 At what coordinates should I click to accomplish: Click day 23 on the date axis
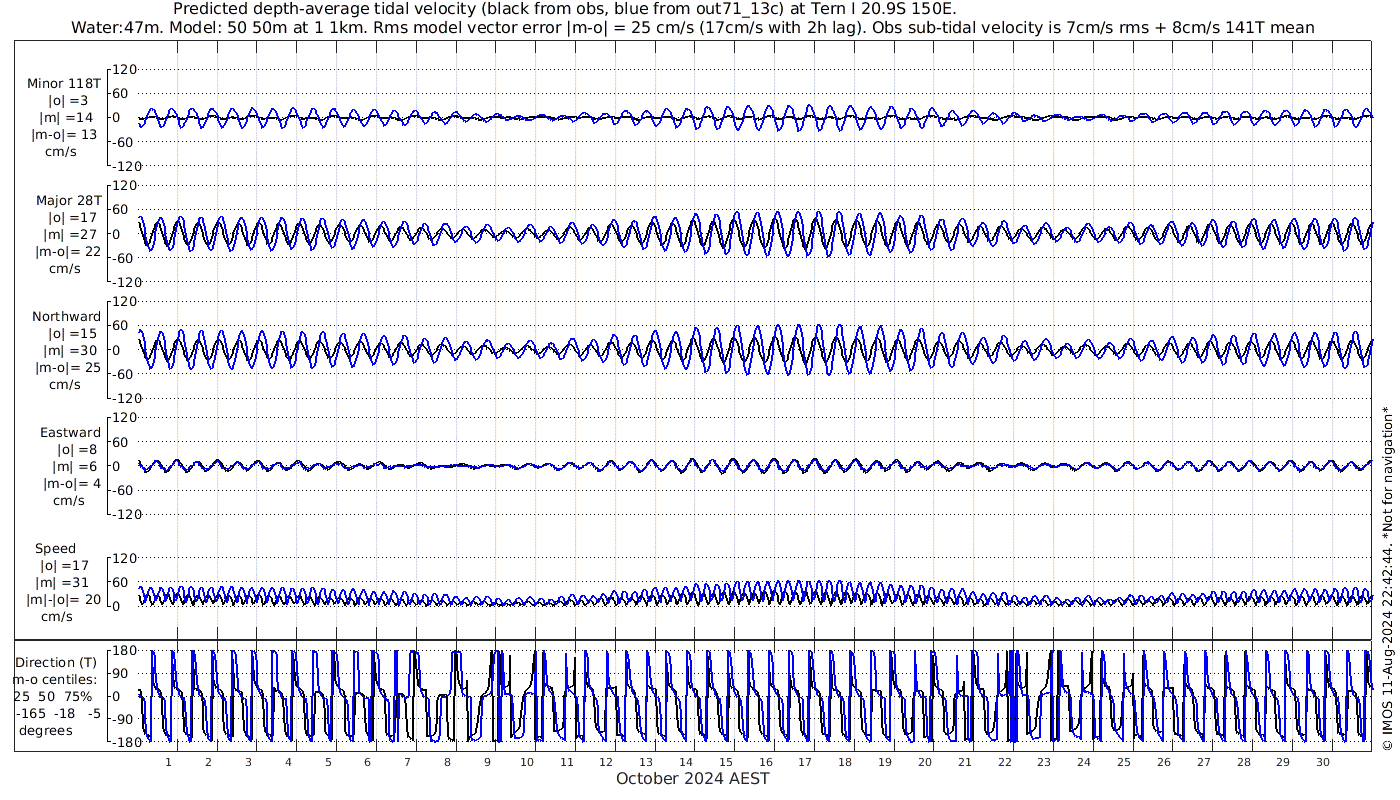(1044, 762)
